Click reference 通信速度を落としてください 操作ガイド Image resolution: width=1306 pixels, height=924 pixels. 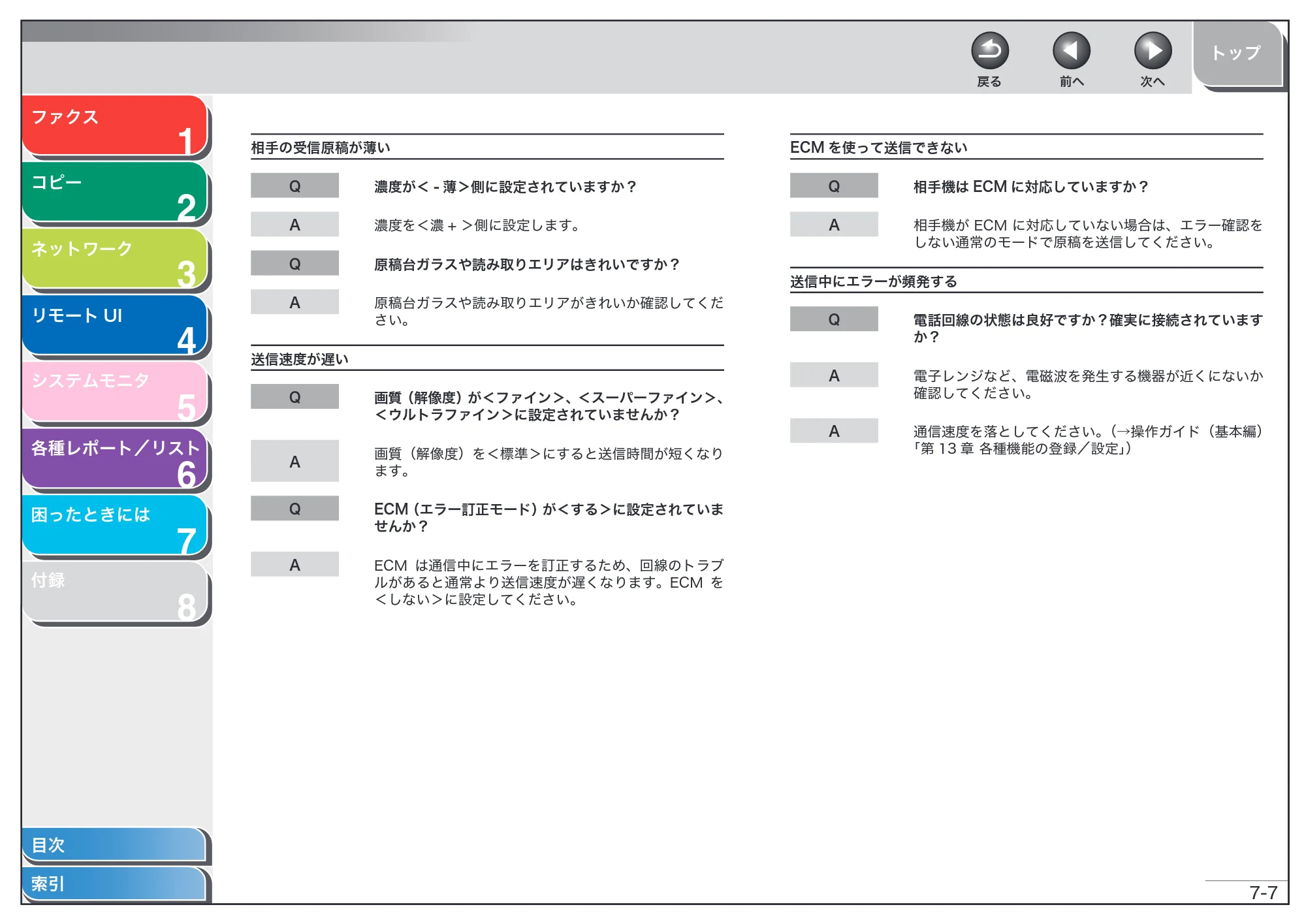click(1087, 439)
